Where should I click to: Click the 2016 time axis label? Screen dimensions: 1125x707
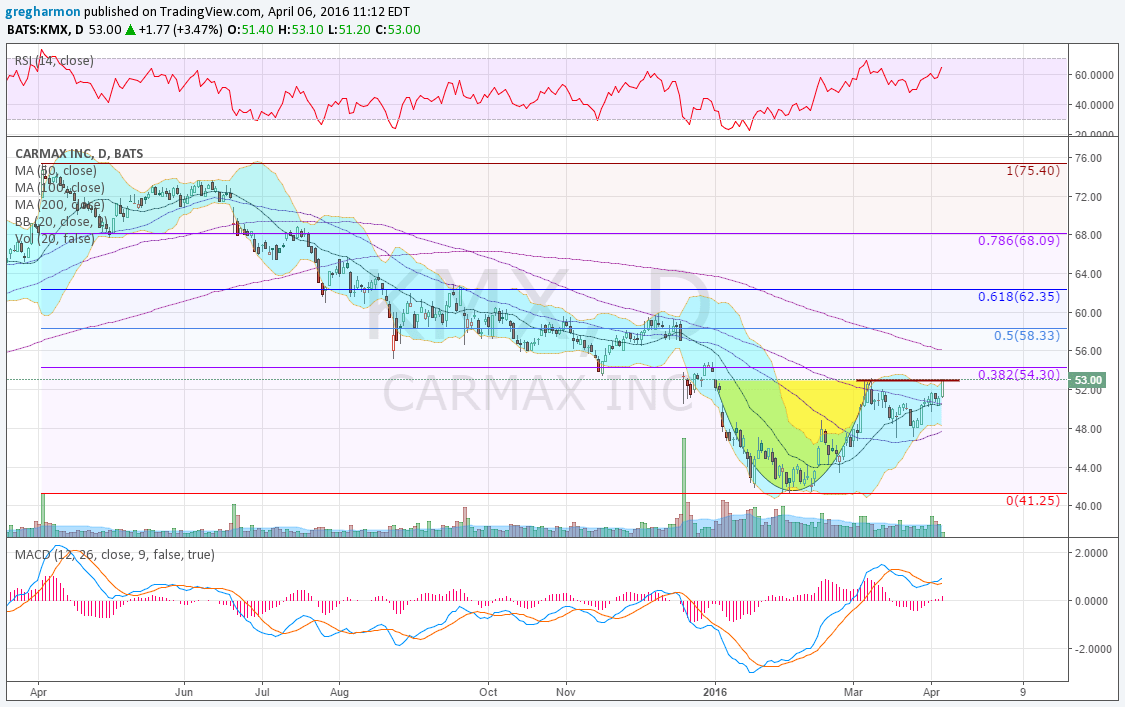click(715, 693)
